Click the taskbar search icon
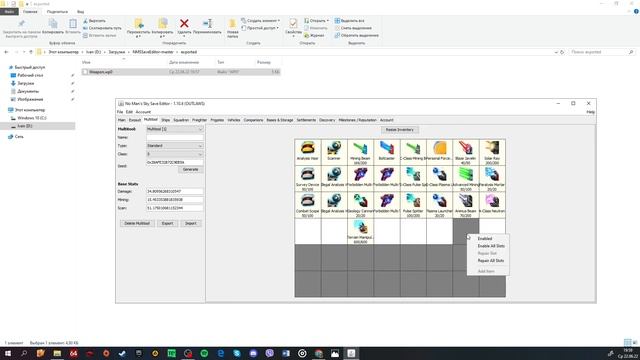The image size is (640, 360). point(24,353)
